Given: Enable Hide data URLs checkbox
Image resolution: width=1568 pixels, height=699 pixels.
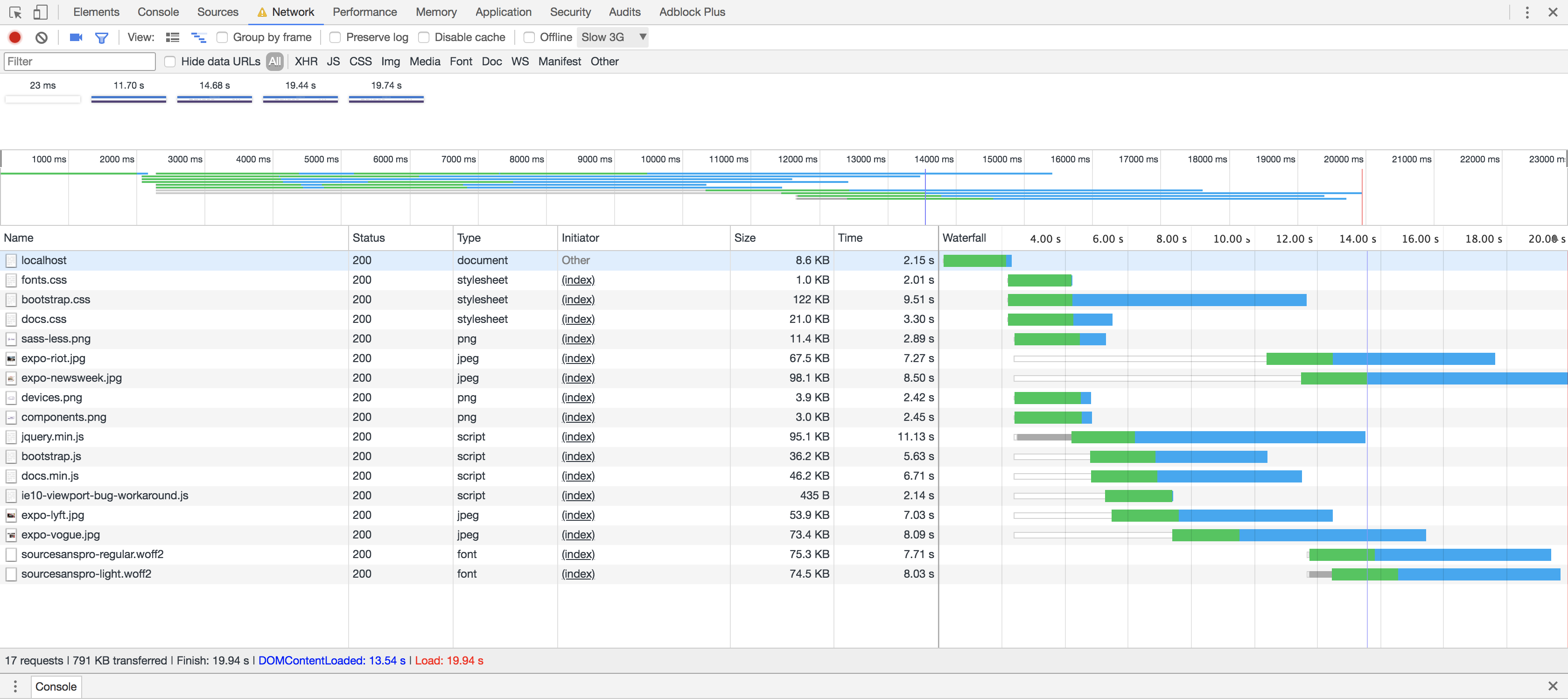Looking at the screenshot, I should [x=170, y=62].
